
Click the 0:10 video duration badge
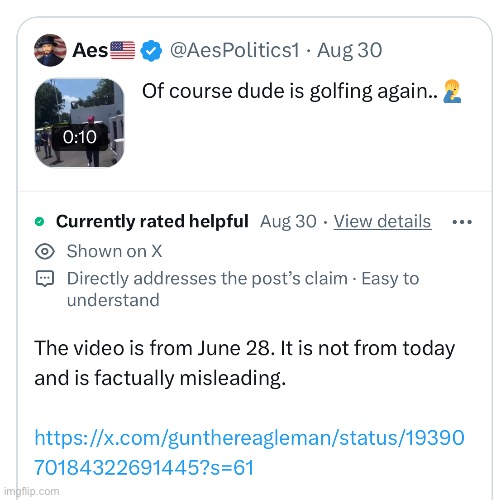click(x=80, y=137)
